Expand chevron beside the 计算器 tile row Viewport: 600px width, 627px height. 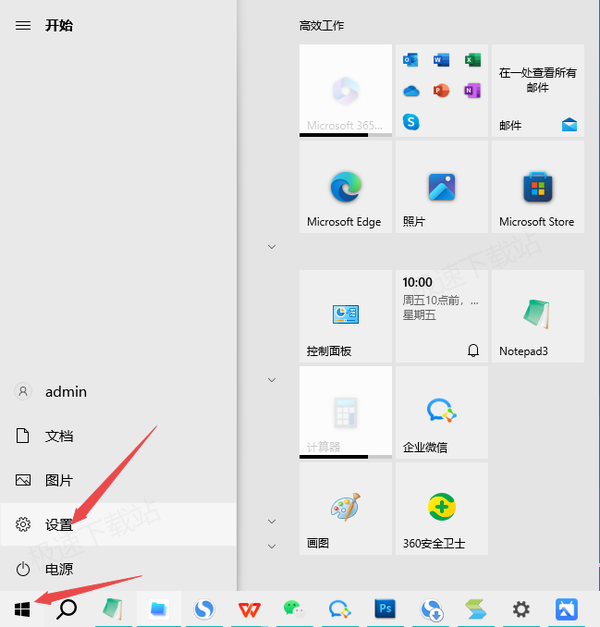click(272, 380)
